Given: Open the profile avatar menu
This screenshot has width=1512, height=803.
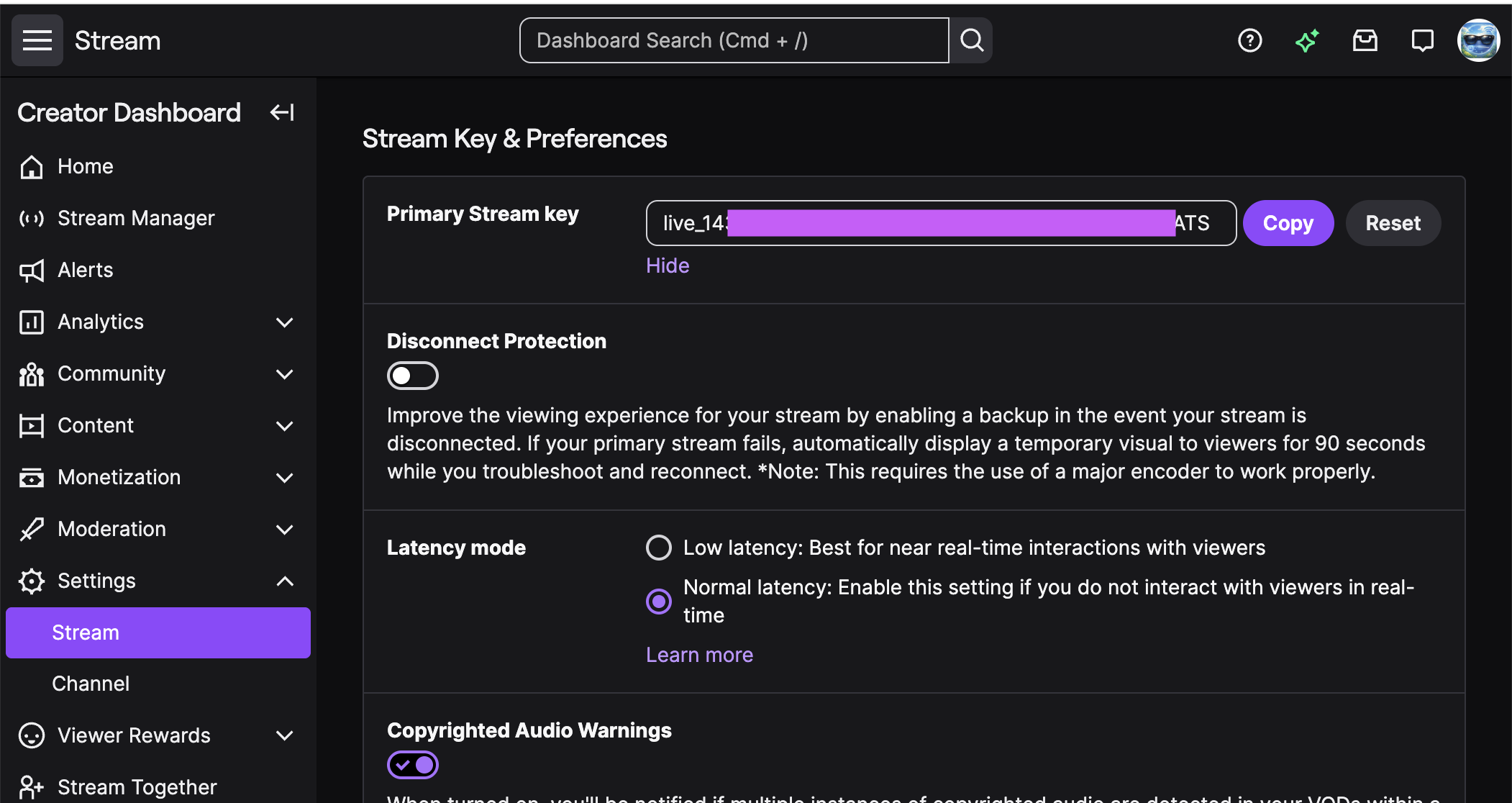Looking at the screenshot, I should click(x=1478, y=40).
